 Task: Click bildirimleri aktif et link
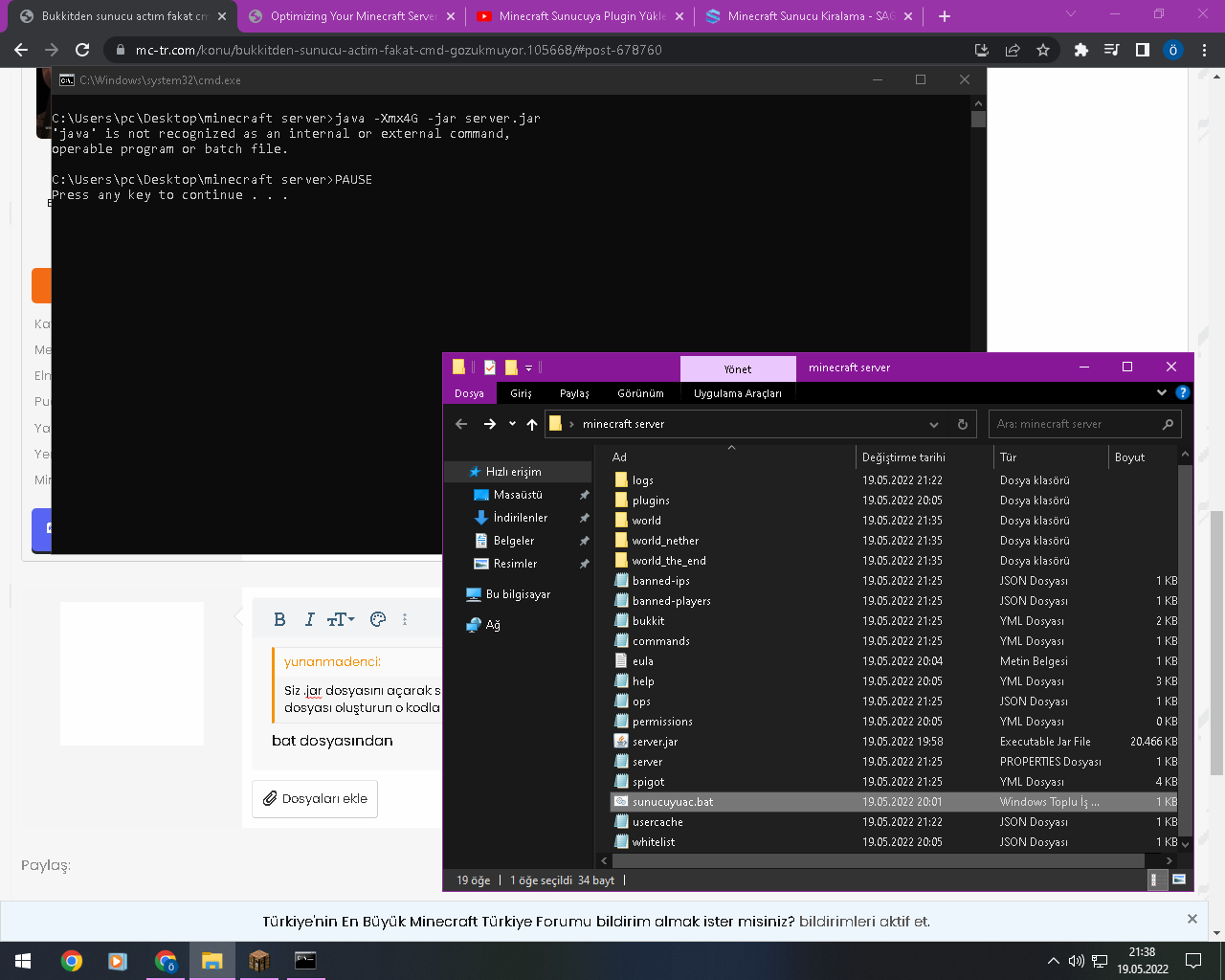point(864,922)
